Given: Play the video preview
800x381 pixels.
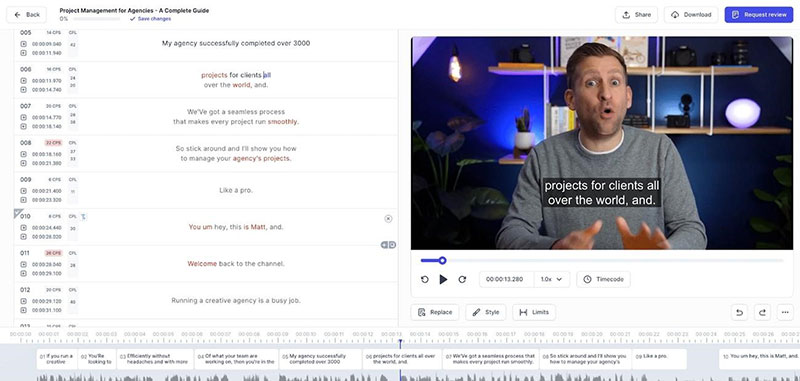Looking at the screenshot, I should (x=443, y=280).
